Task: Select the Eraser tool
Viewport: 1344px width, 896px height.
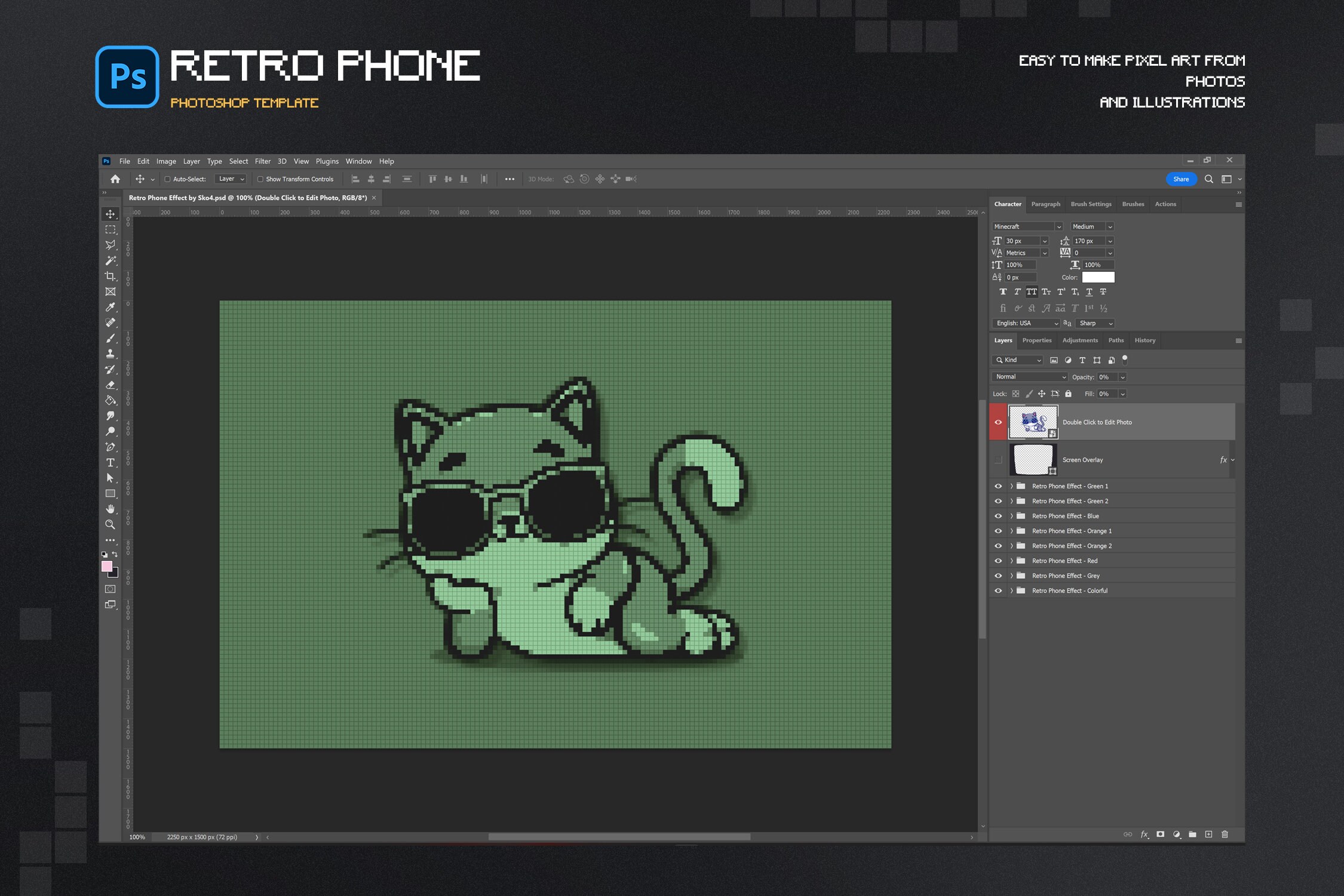Action: click(111, 385)
